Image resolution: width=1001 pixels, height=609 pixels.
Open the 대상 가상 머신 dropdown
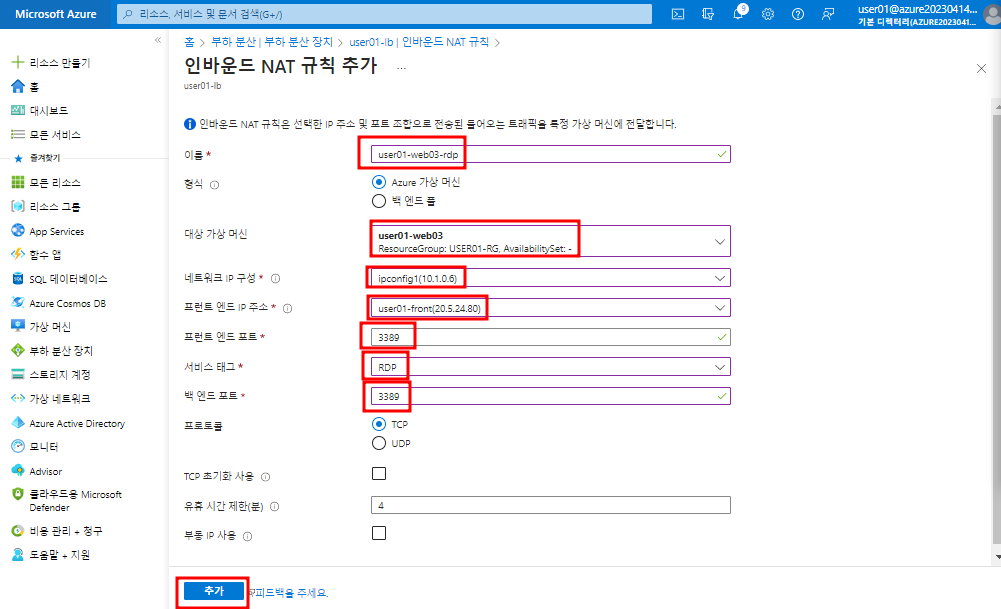(x=550, y=241)
